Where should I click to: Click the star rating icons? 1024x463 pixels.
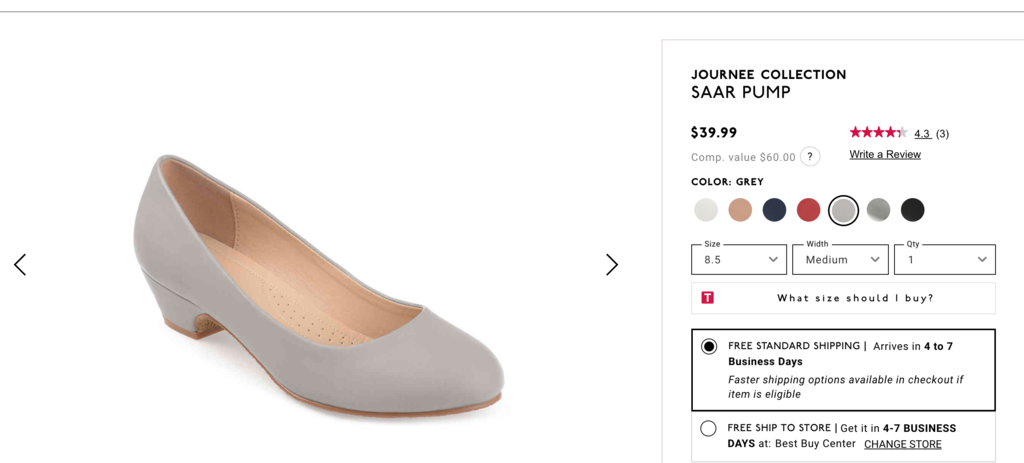click(x=878, y=133)
